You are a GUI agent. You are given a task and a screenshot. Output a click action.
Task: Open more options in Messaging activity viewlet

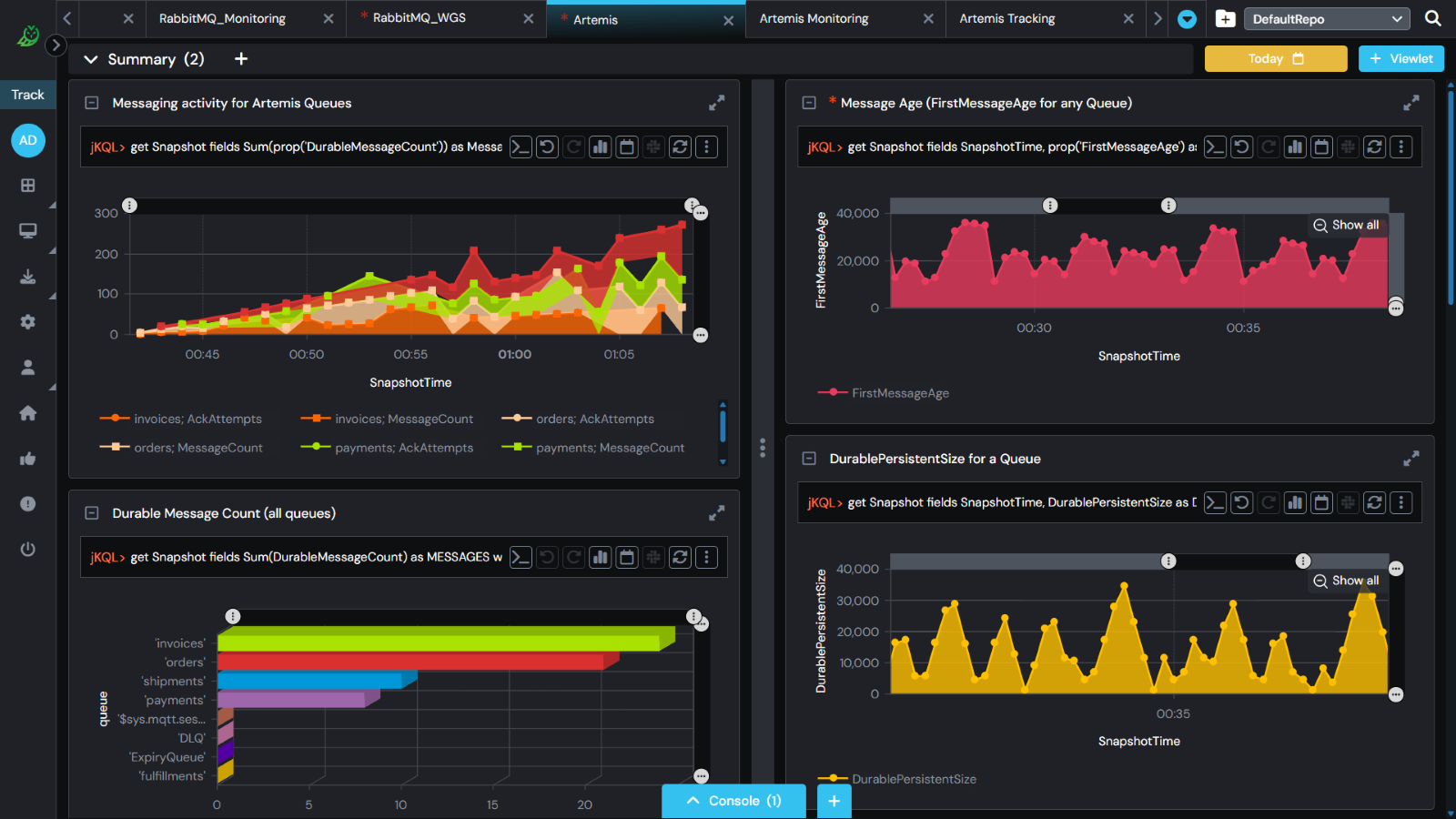[707, 147]
